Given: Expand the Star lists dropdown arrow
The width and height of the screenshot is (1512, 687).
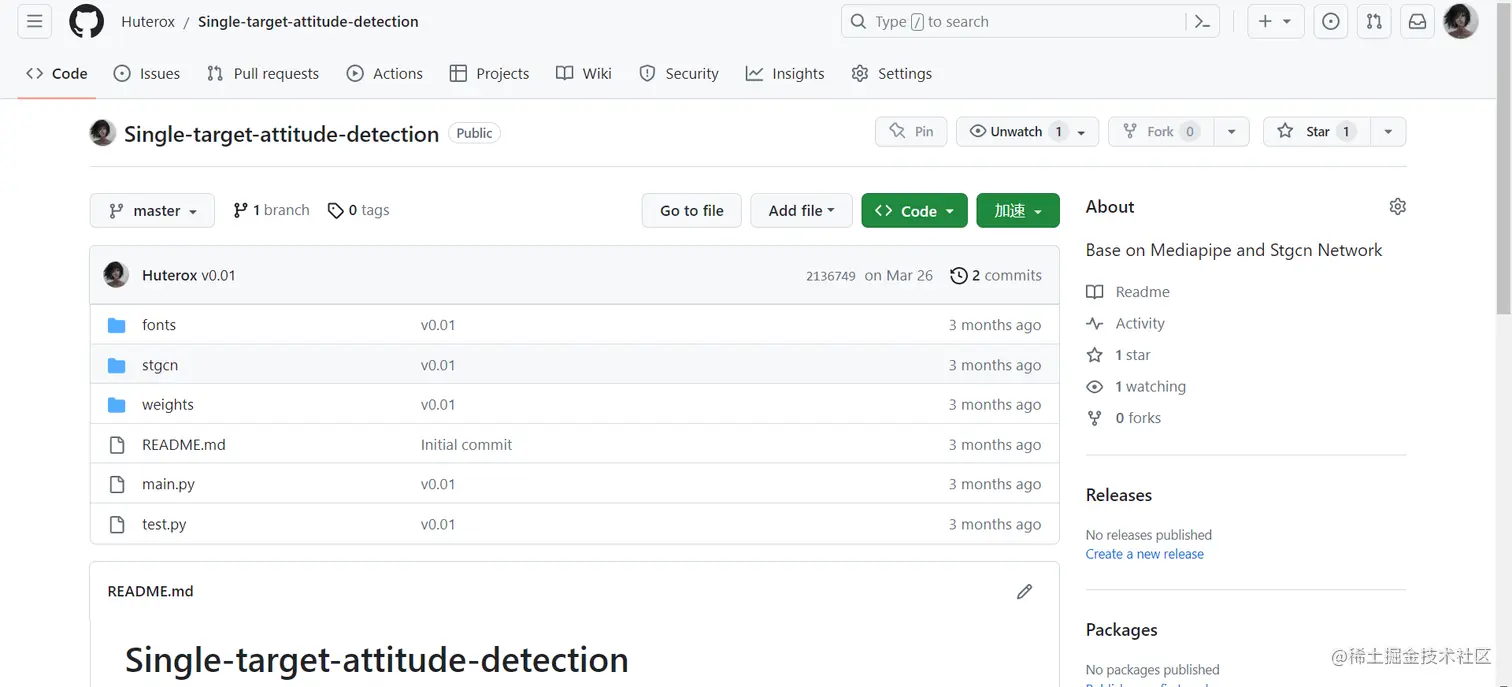Looking at the screenshot, I should pos(1388,132).
